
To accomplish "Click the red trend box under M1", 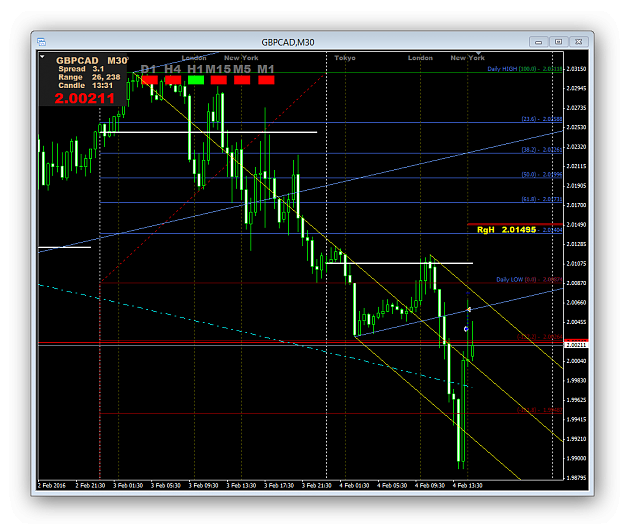I will (x=266, y=80).
